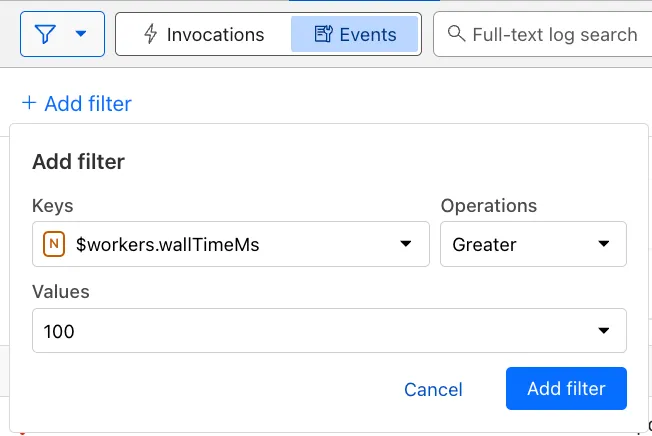Expand the Operations dropdown arrow

click(603, 244)
